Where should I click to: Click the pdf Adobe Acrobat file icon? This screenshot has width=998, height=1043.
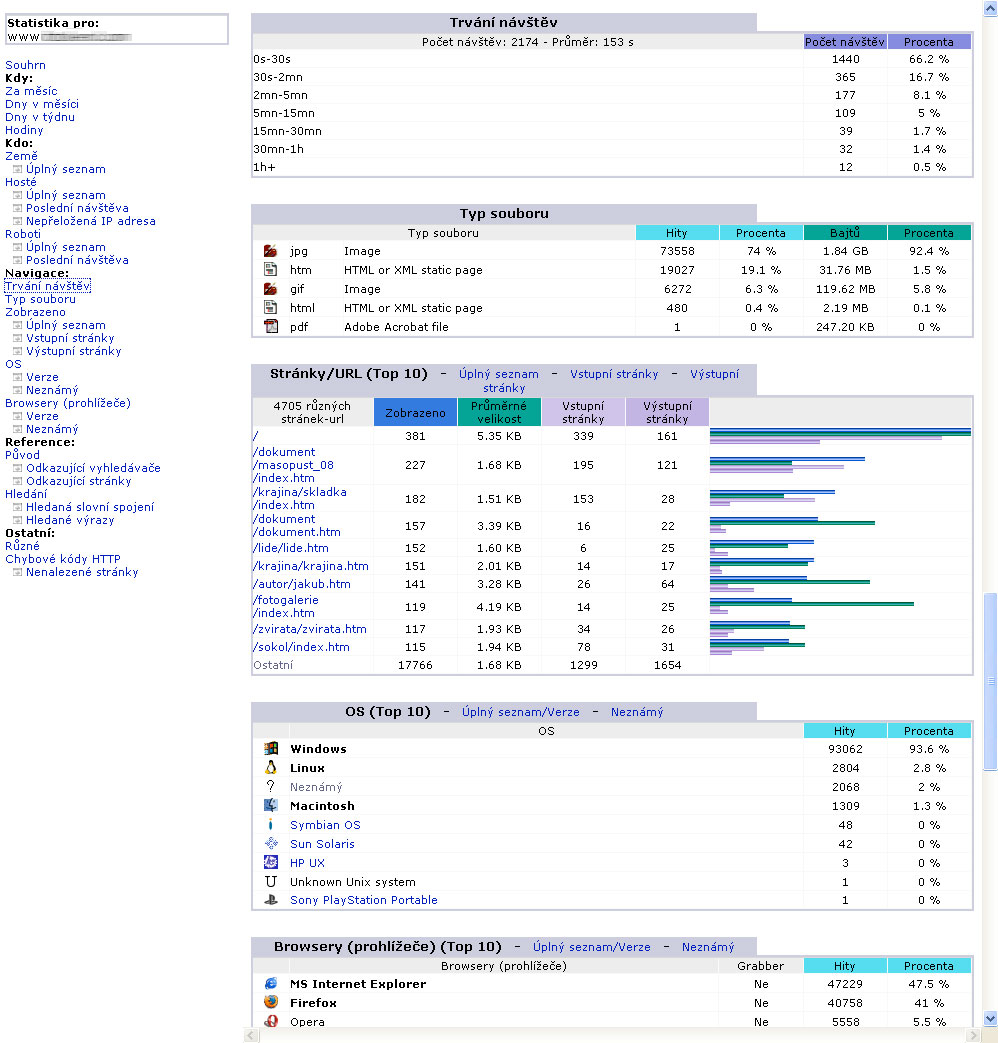coord(270,327)
